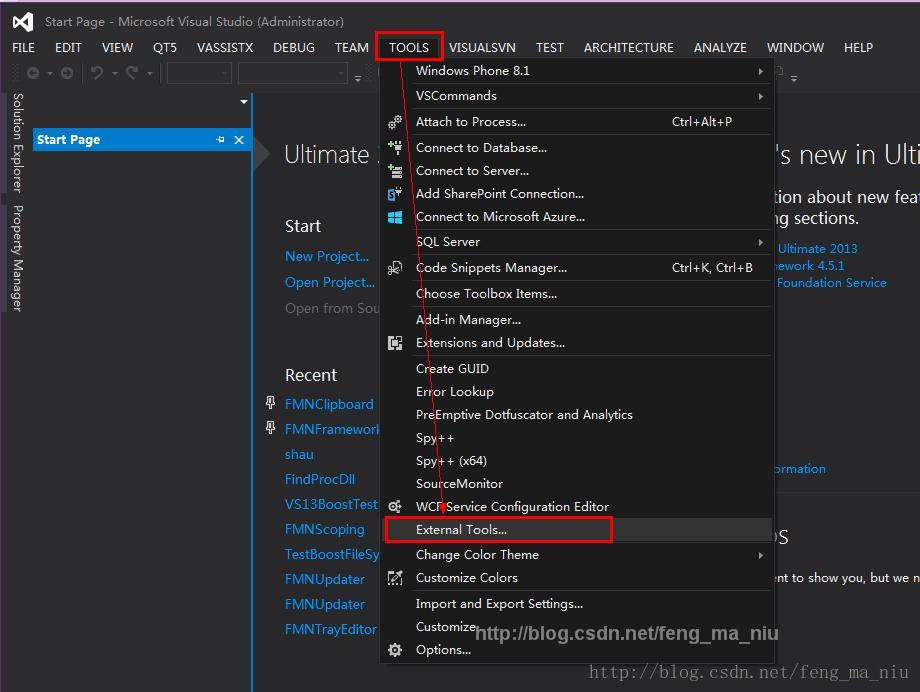Open the solution platforms combo box
920x692 pixels.
tap(293, 73)
